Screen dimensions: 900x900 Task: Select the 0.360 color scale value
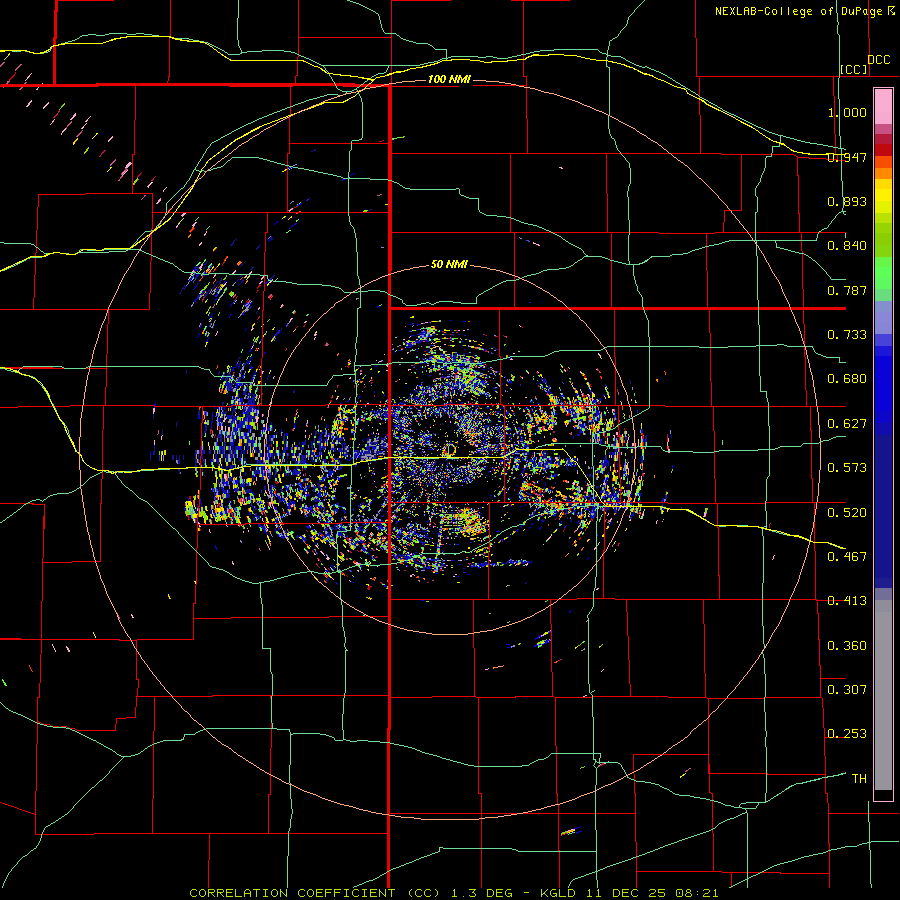(x=847, y=646)
